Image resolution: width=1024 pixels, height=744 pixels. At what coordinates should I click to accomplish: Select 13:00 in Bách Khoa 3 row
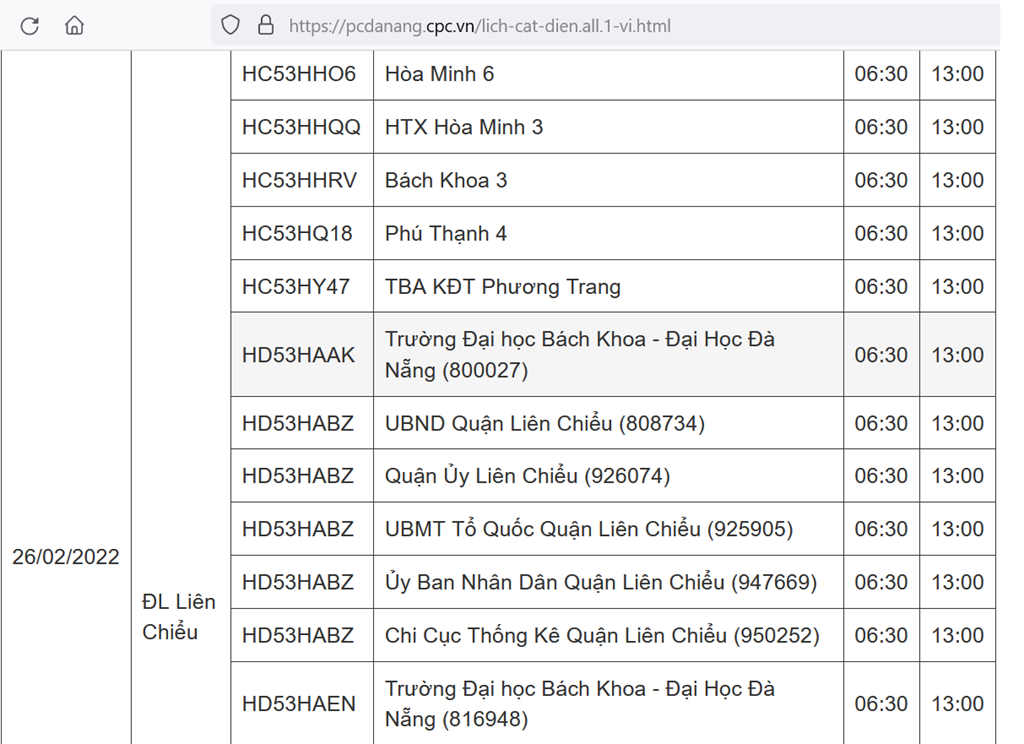pos(957,180)
